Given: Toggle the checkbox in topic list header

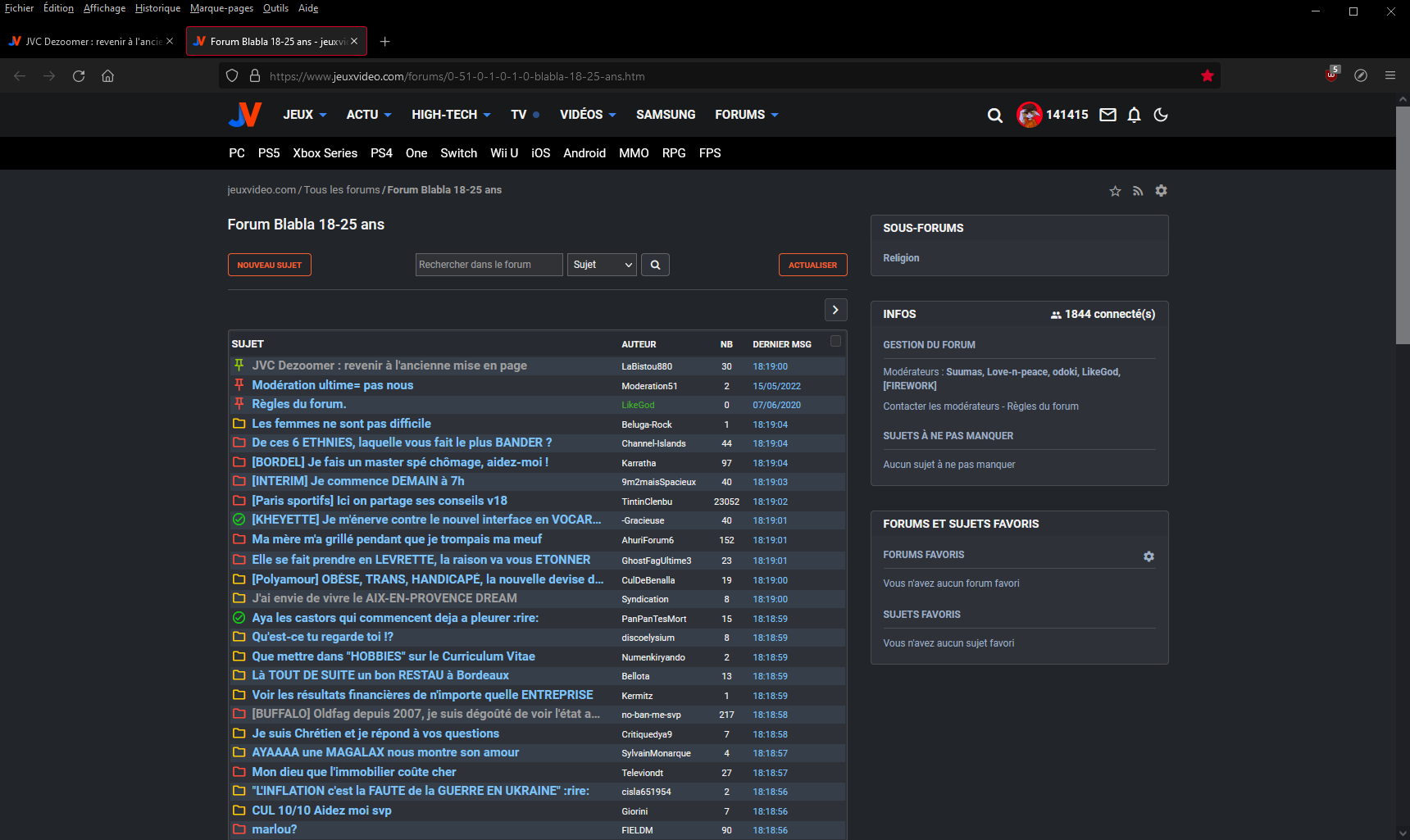Looking at the screenshot, I should 835,341.
